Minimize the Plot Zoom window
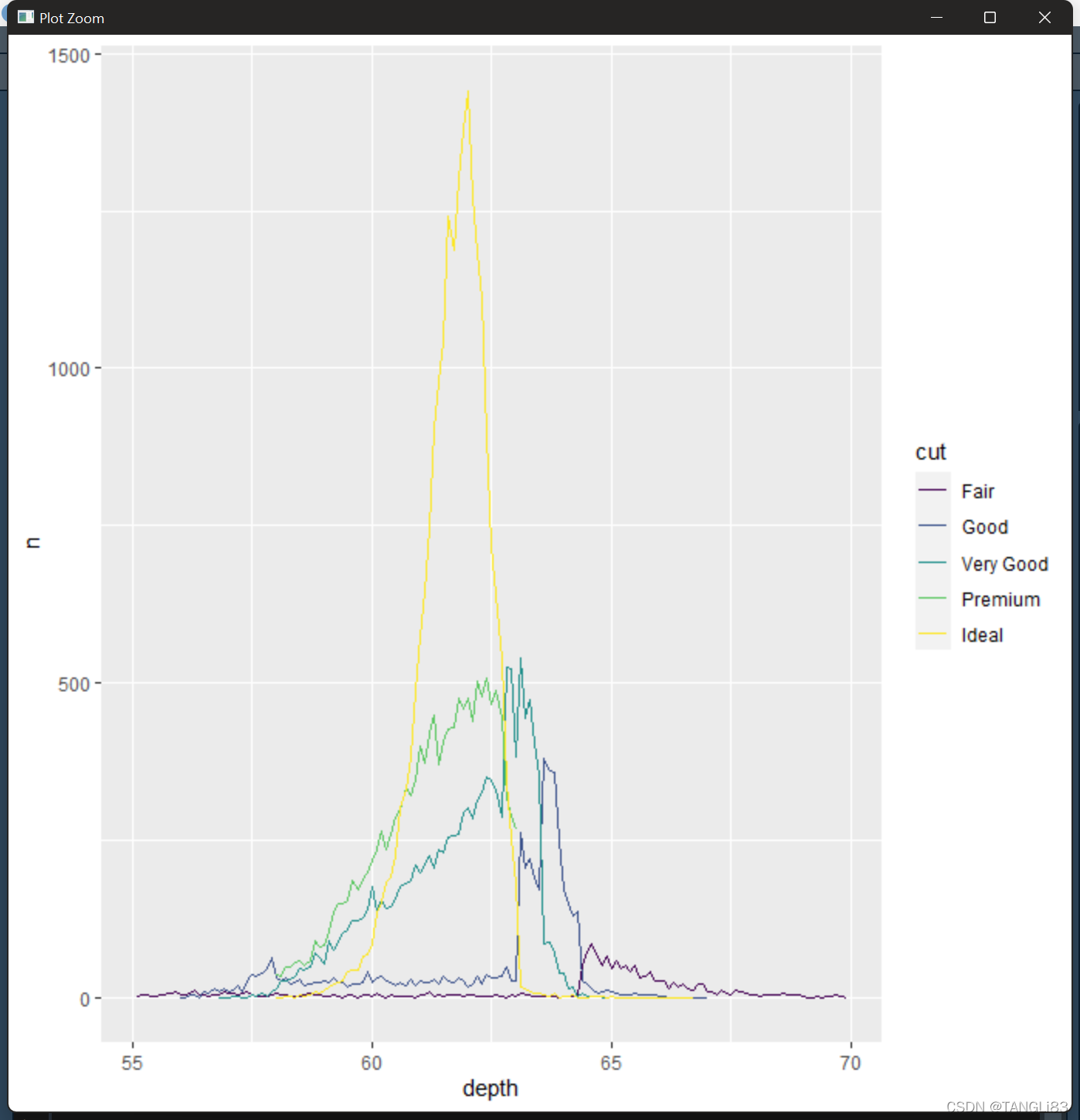The height and width of the screenshot is (1120, 1080). point(936,17)
